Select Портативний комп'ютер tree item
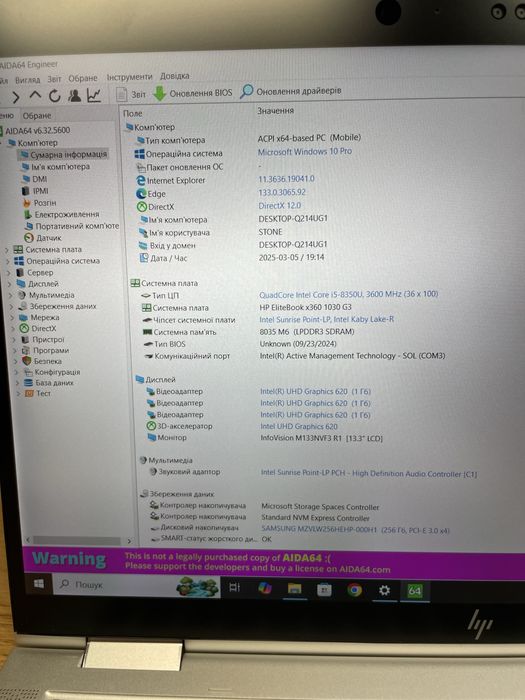 (x=72, y=226)
